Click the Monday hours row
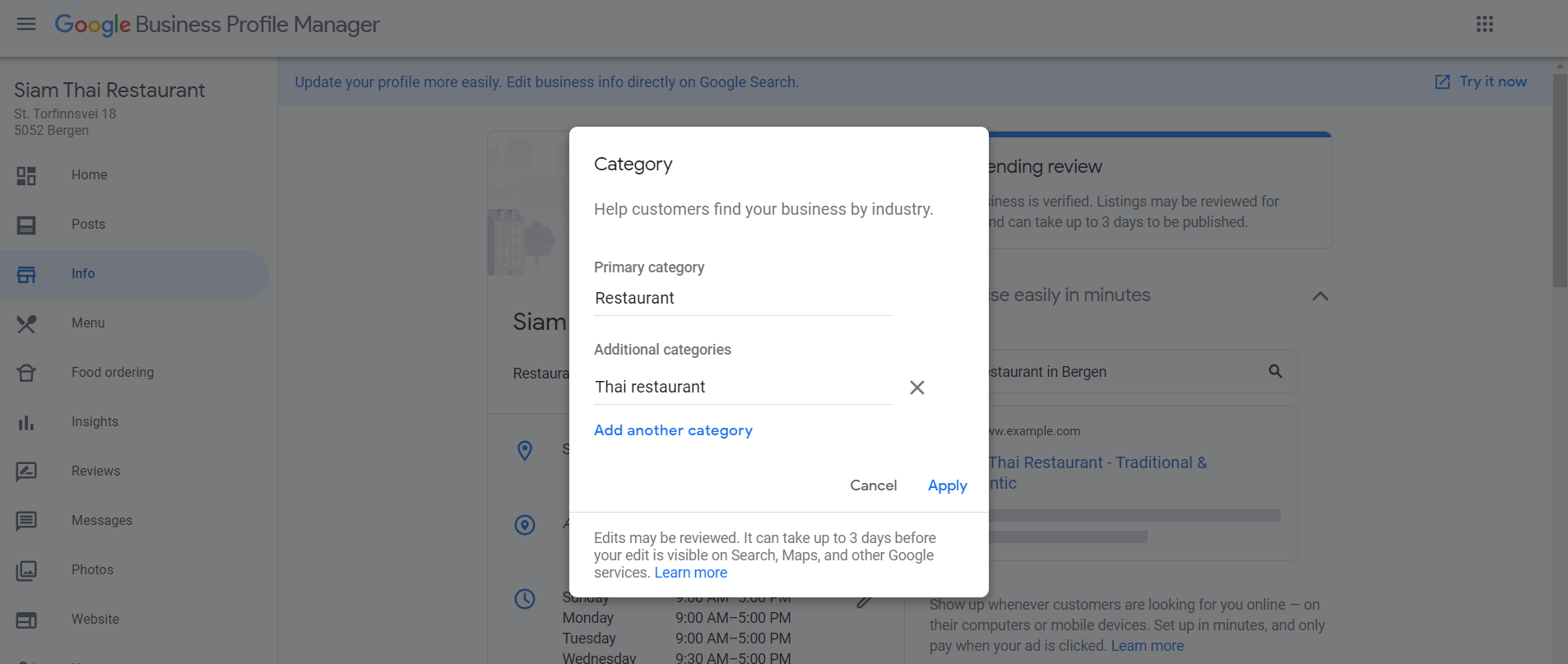1568x664 pixels. 676,618
